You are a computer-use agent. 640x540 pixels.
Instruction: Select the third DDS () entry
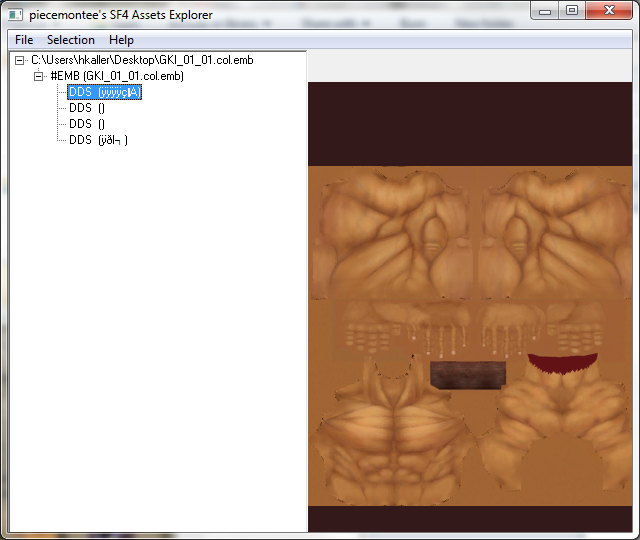(x=87, y=124)
